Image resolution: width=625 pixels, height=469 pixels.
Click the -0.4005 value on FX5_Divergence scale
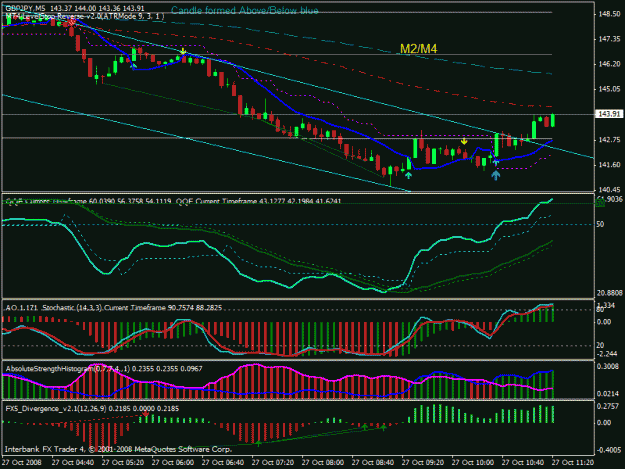click(x=609, y=450)
